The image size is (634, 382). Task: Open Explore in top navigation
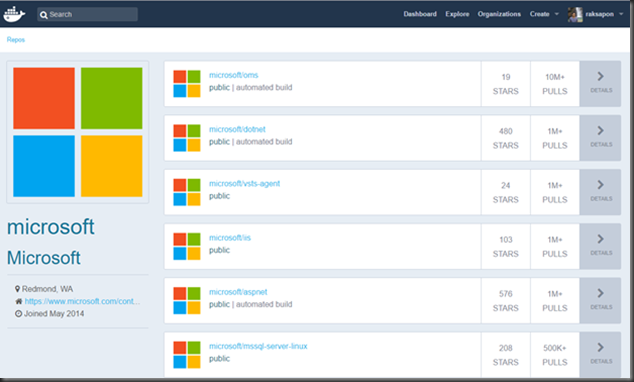click(x=457, y=14)
